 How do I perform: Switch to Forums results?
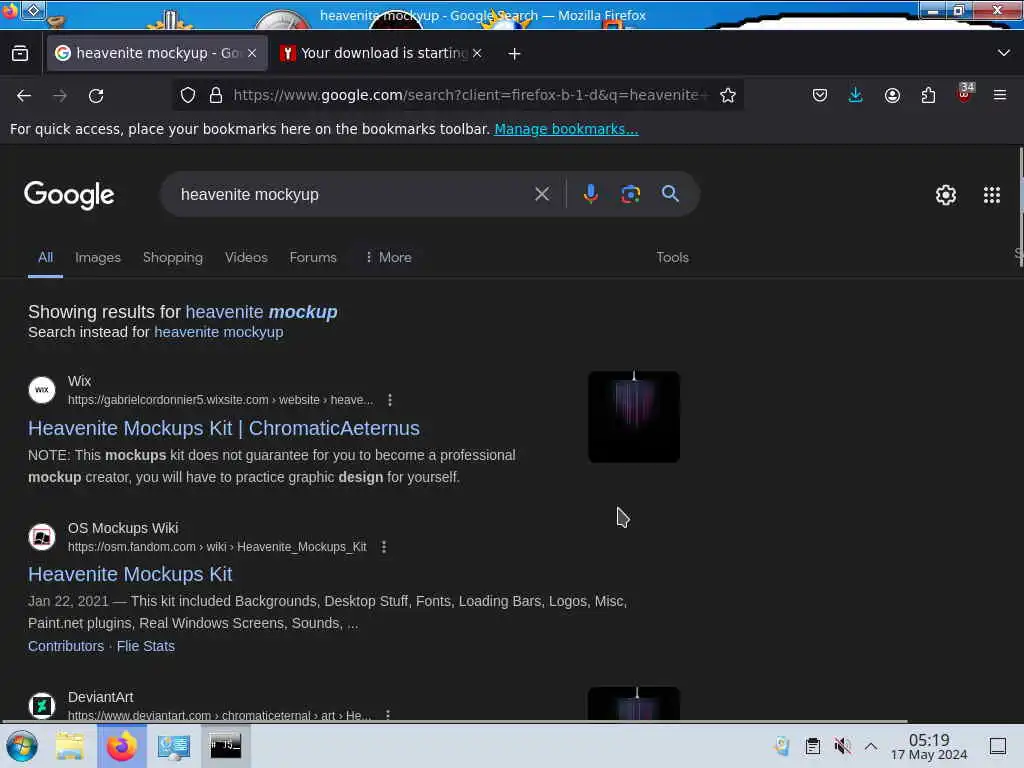click(313, 257)
